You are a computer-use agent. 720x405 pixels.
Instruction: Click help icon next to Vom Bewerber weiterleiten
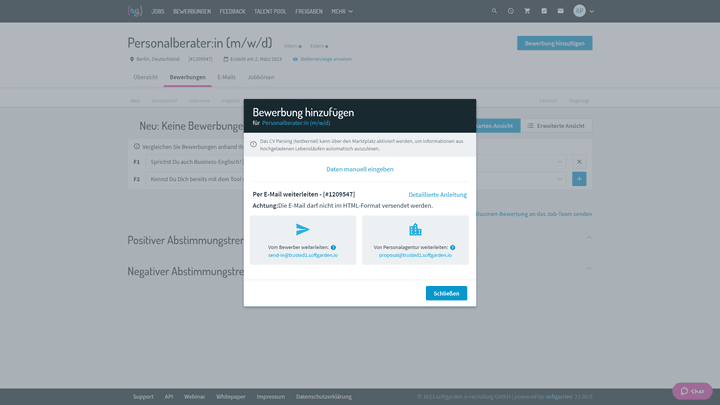[x=333, y=248]
